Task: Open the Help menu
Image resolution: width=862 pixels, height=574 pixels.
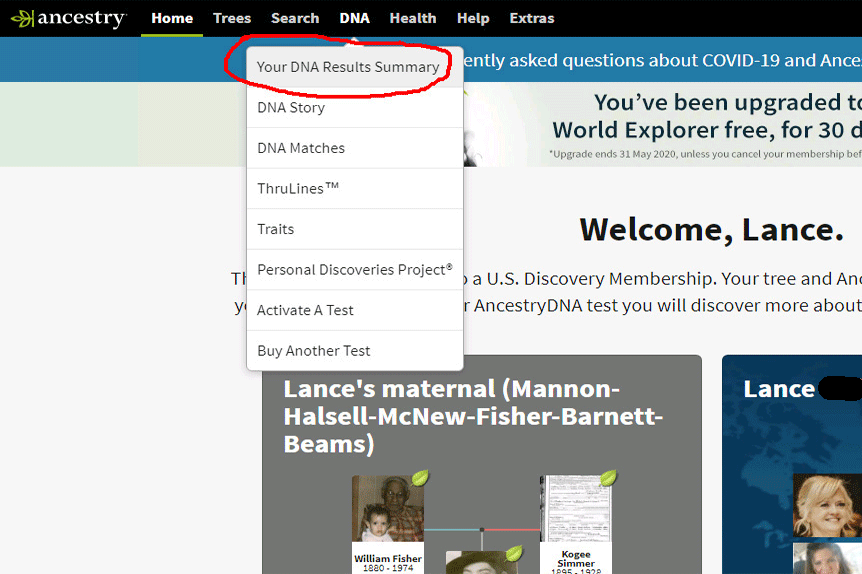Action: tap(473, 18)
